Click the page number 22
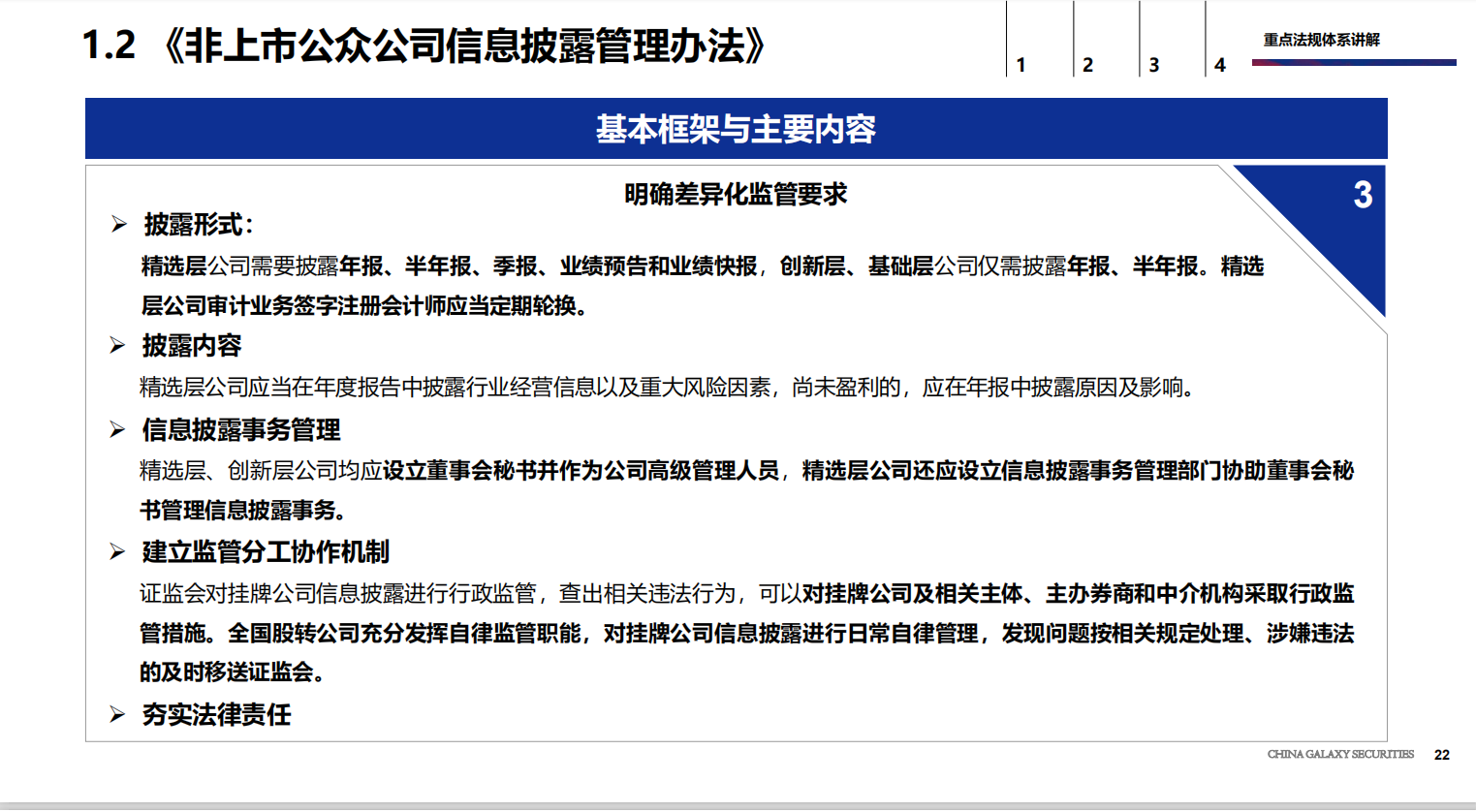Image resolution: width=1476 pixels, height=812 pixels. 1442,755
